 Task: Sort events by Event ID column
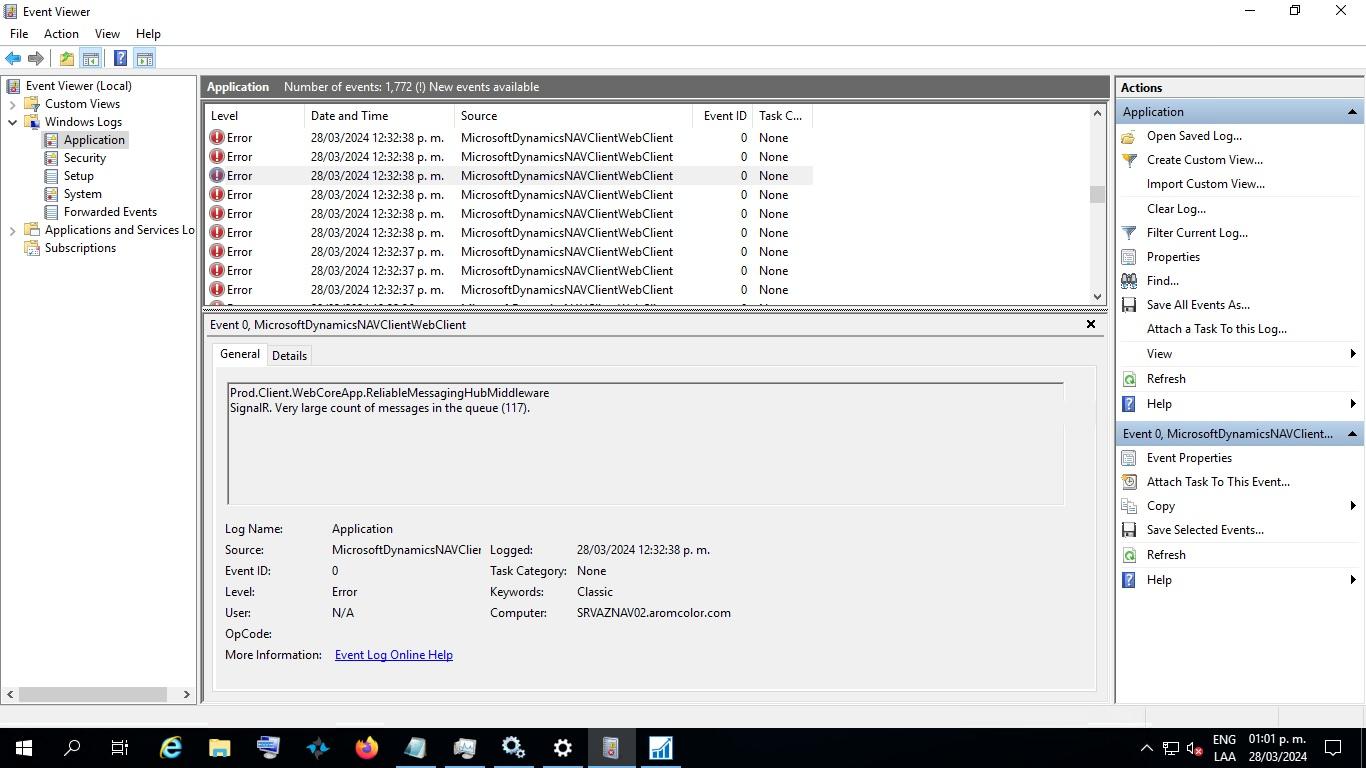point(723,116)
